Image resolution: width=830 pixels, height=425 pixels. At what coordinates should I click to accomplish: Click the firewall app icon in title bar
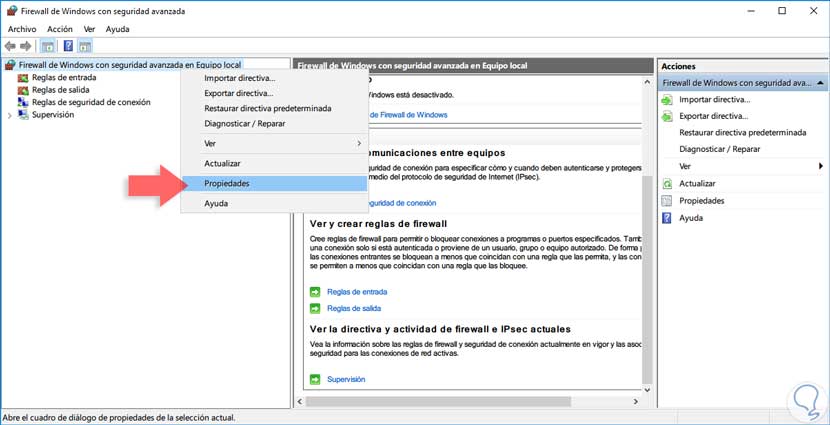pos(12,11)
